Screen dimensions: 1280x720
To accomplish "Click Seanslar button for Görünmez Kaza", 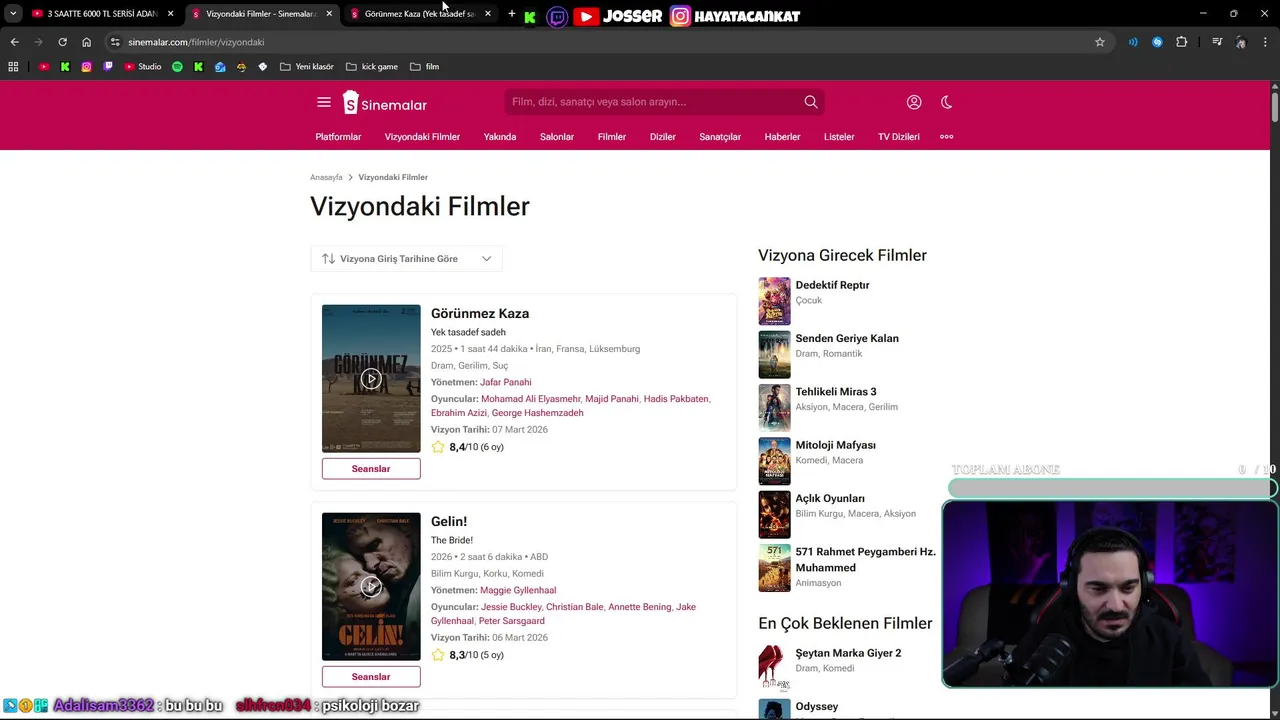I will [371, 469].
